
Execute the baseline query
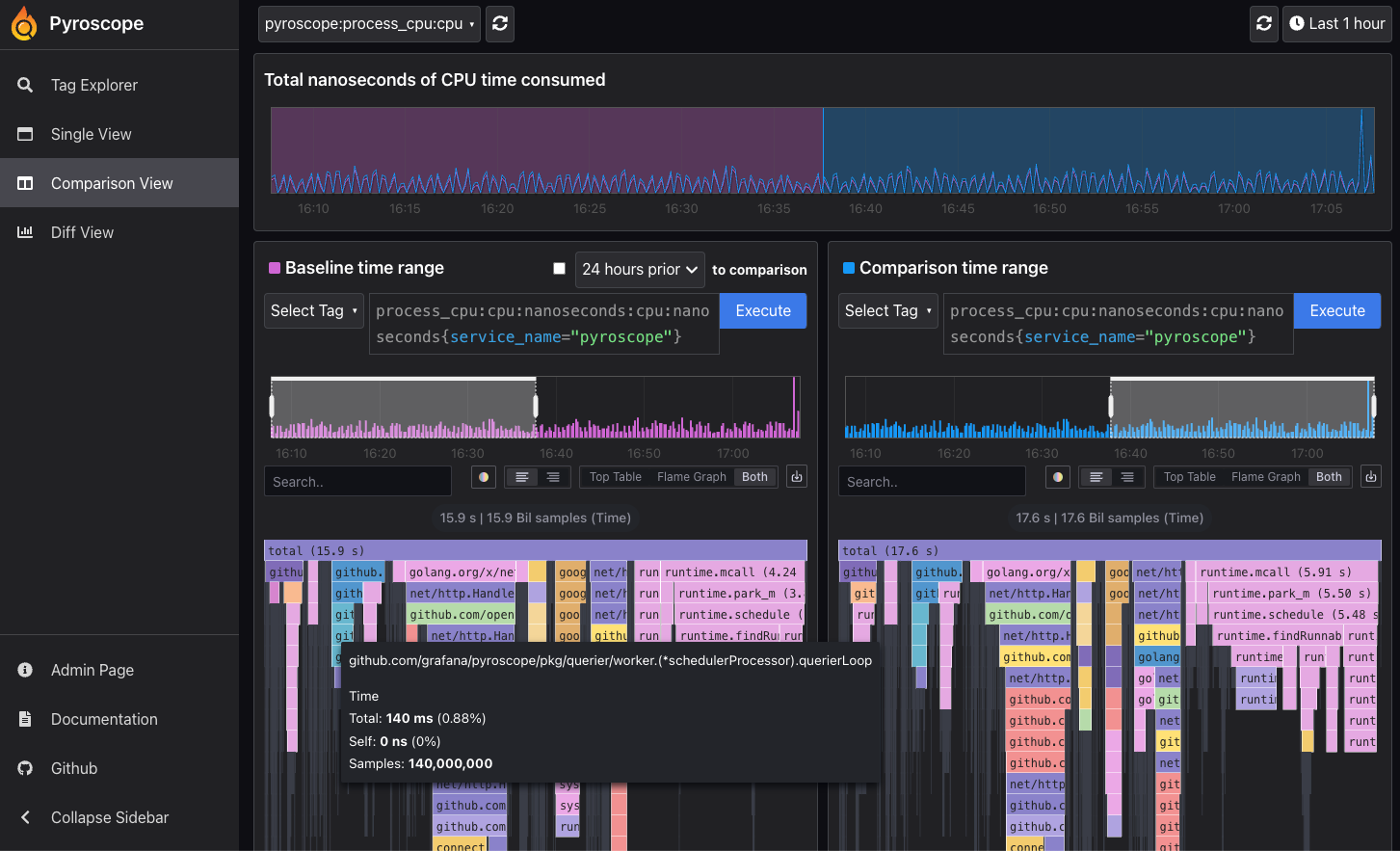coord(762,310)
